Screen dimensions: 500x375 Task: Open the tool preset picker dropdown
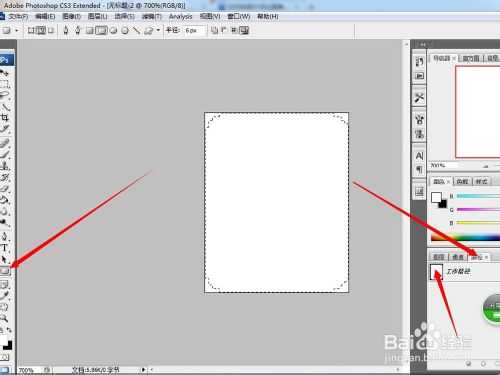pos(10,31)
